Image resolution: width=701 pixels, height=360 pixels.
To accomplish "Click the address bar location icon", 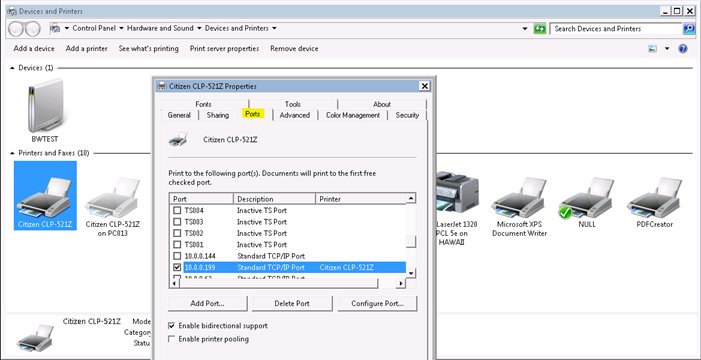I will pos(55,29).
